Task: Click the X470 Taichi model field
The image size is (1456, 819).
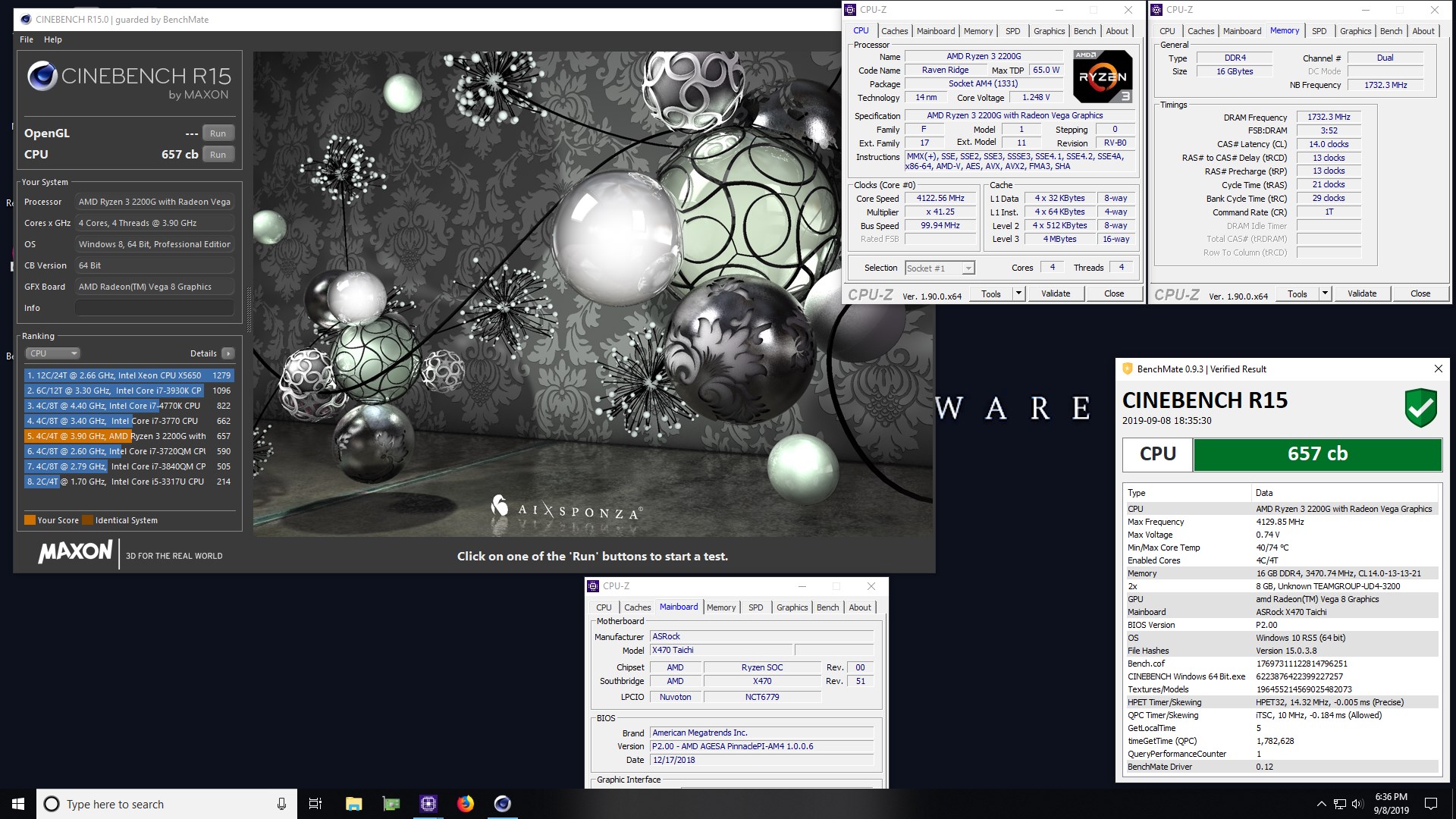Action: coord(721,650)
